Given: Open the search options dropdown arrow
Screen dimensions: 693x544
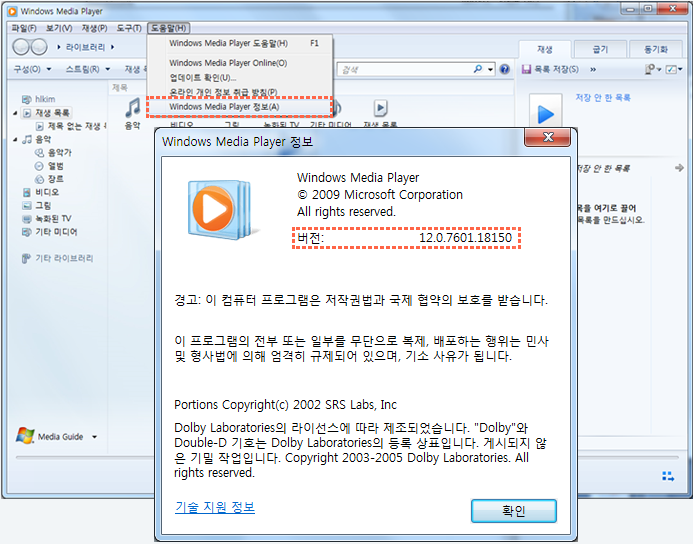Looking at the screenshot, I should click(x=490, y=69).
